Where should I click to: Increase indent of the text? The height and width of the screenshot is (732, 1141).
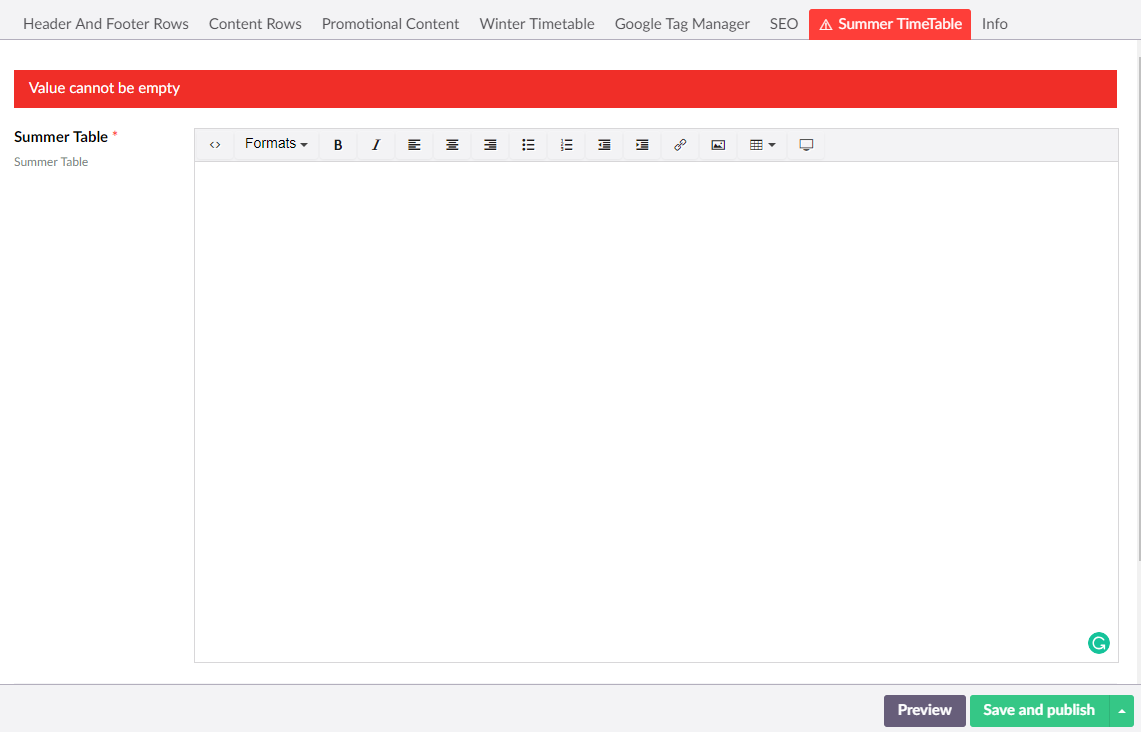point(642,145)
